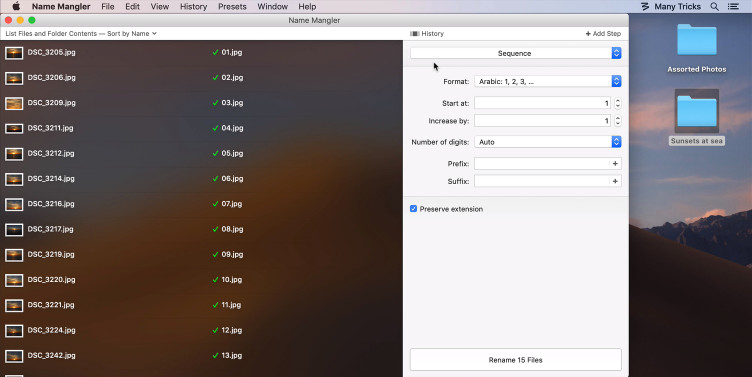Click the Rename 15 Files button
The image size is (752, 377).
516,360
